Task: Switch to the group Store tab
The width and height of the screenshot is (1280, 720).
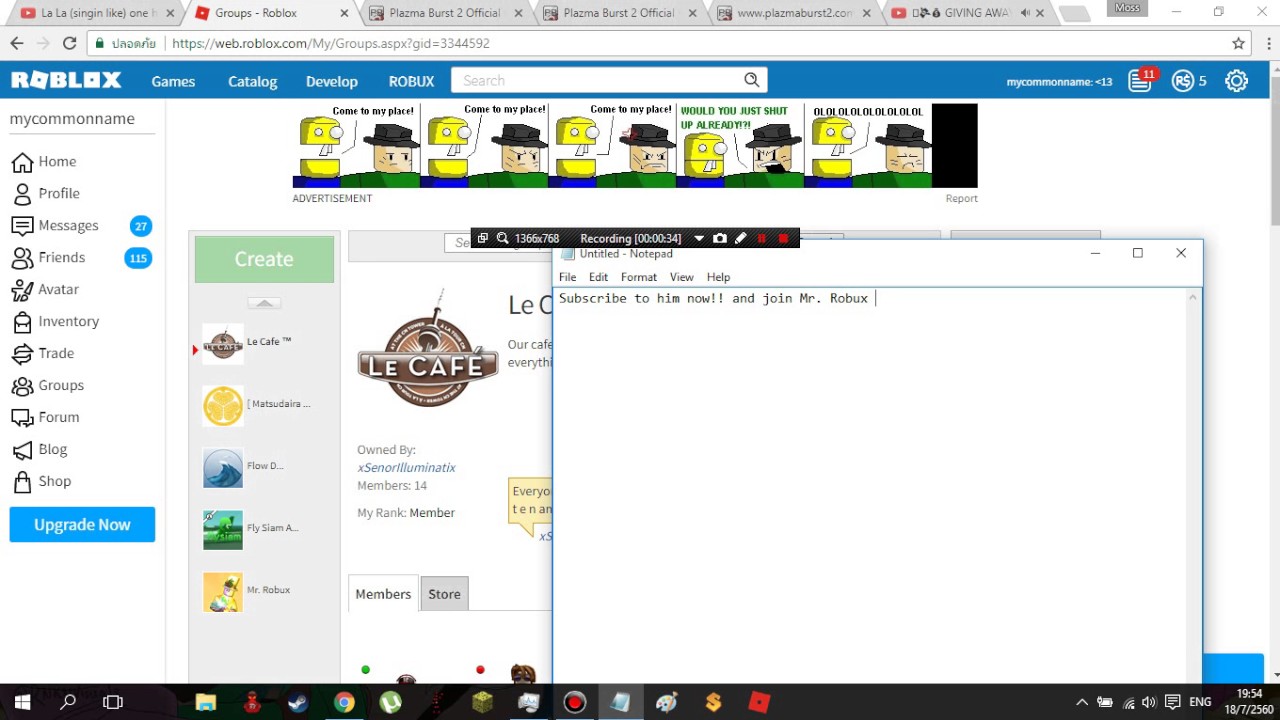Action: [x=444, y=594]
